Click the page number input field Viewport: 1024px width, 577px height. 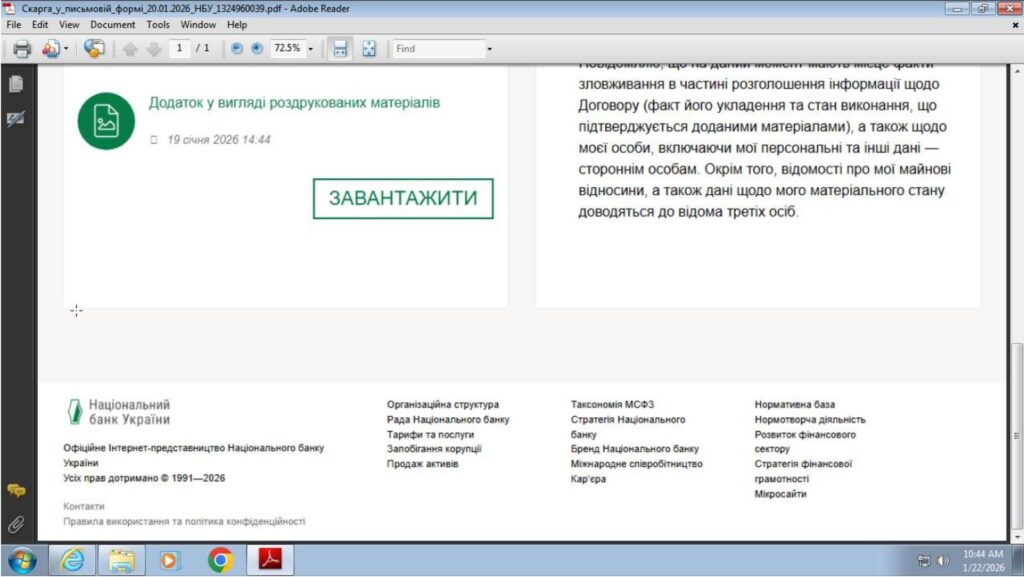[x=179, y=48]
